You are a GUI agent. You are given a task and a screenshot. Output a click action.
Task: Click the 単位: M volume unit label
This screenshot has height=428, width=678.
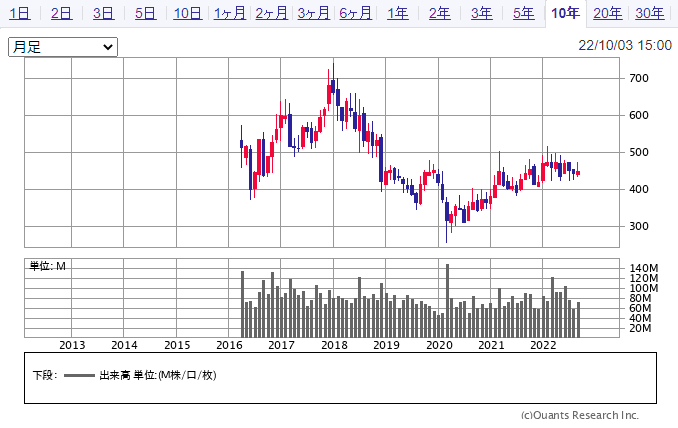click(48, 266)
